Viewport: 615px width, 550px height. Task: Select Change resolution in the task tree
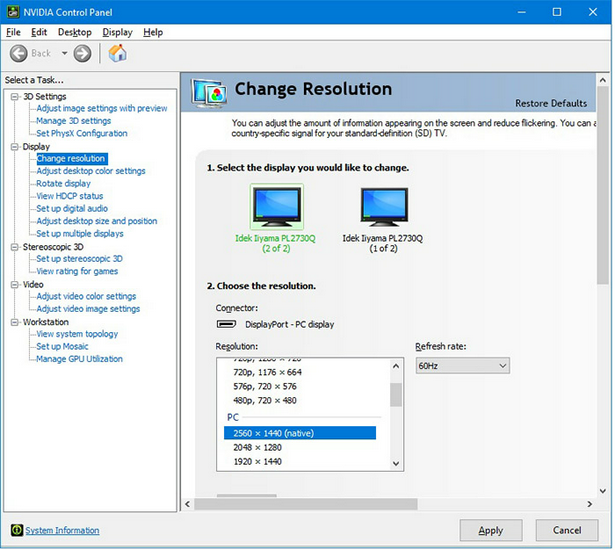71,158
